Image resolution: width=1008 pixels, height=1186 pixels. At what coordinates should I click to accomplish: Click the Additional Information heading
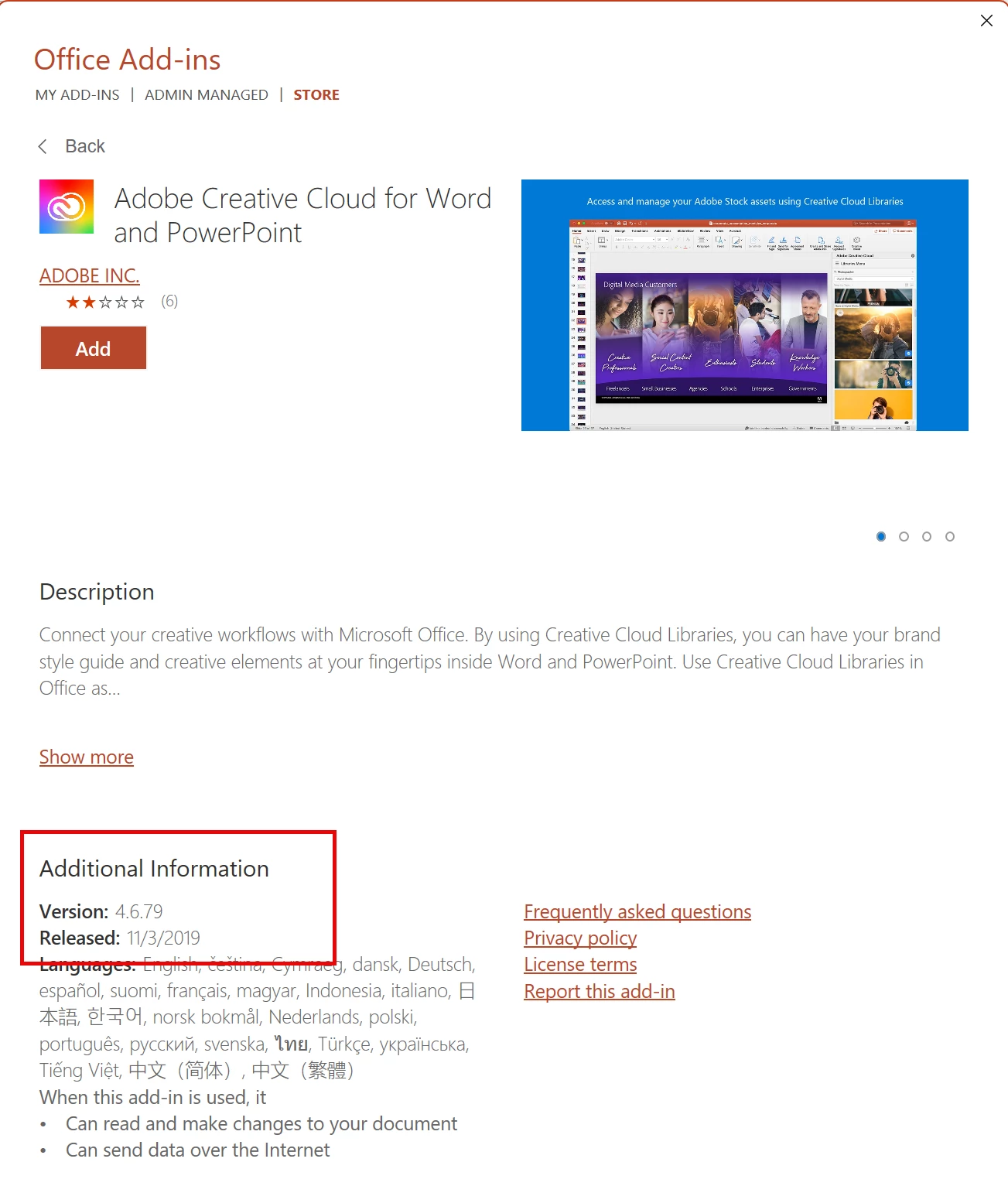click(x=154, y=869)
